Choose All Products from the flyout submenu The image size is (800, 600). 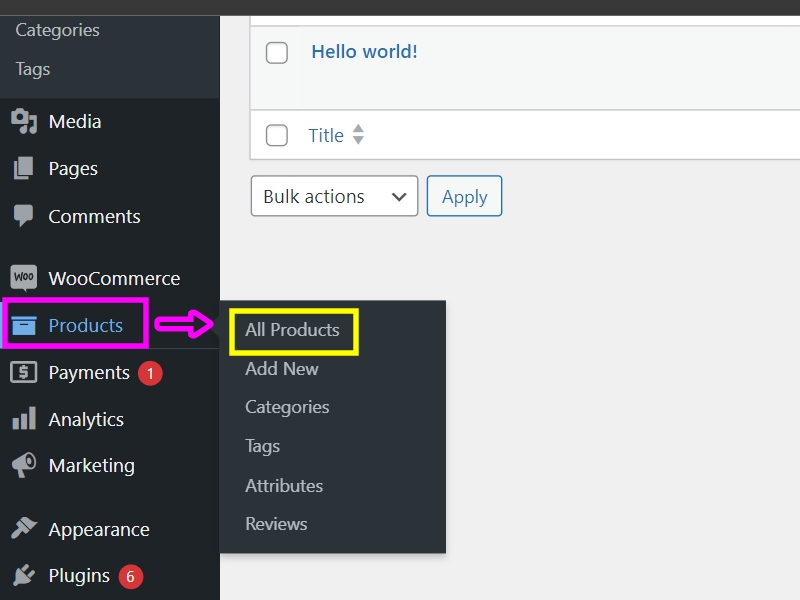(292, 330)
